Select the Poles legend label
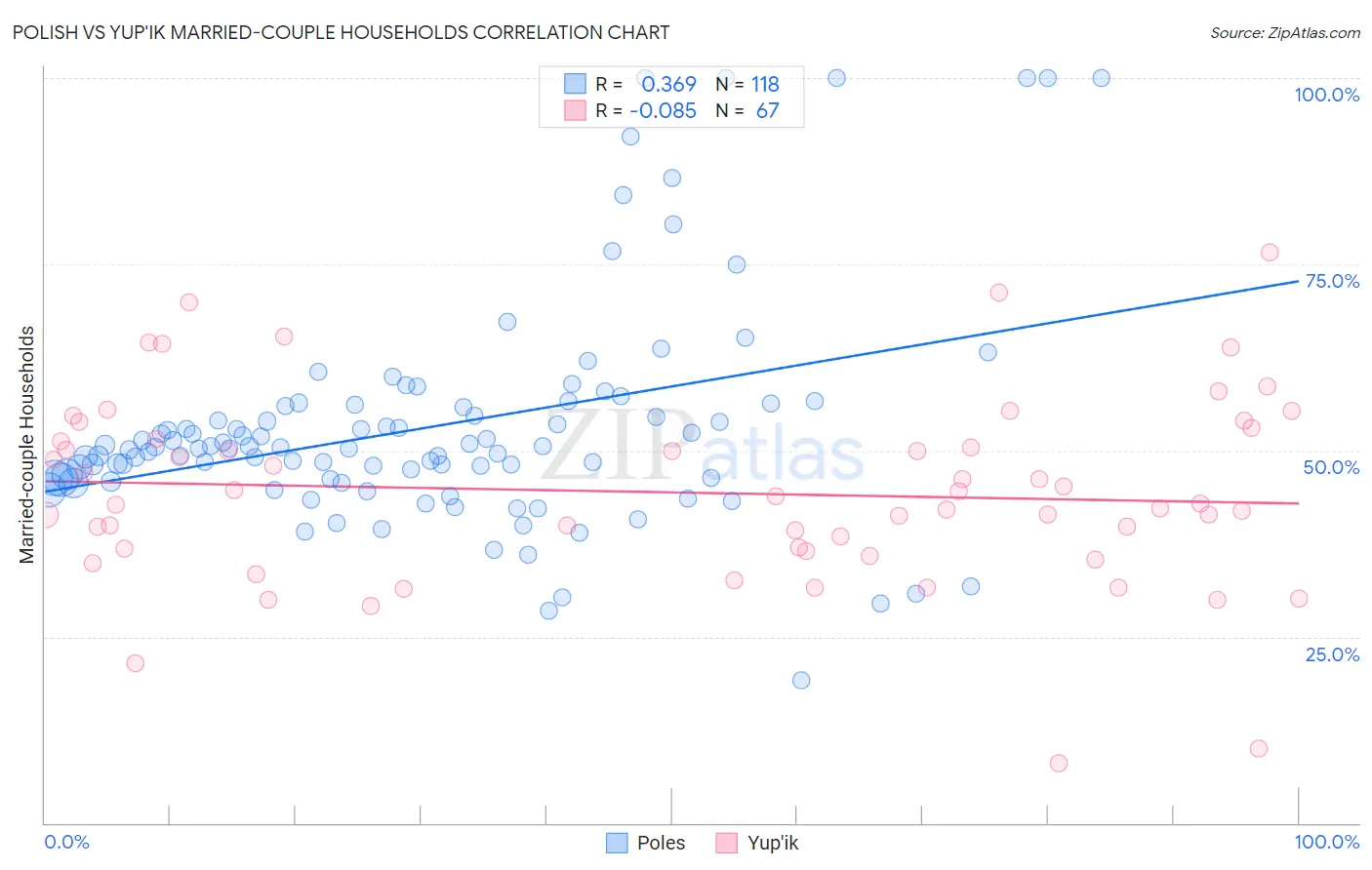This screenshot has width=1372, height=870. point(661,843)
